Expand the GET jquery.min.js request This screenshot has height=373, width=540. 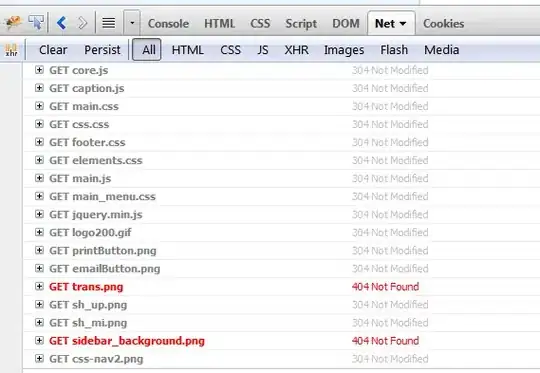tap(40, 214)
